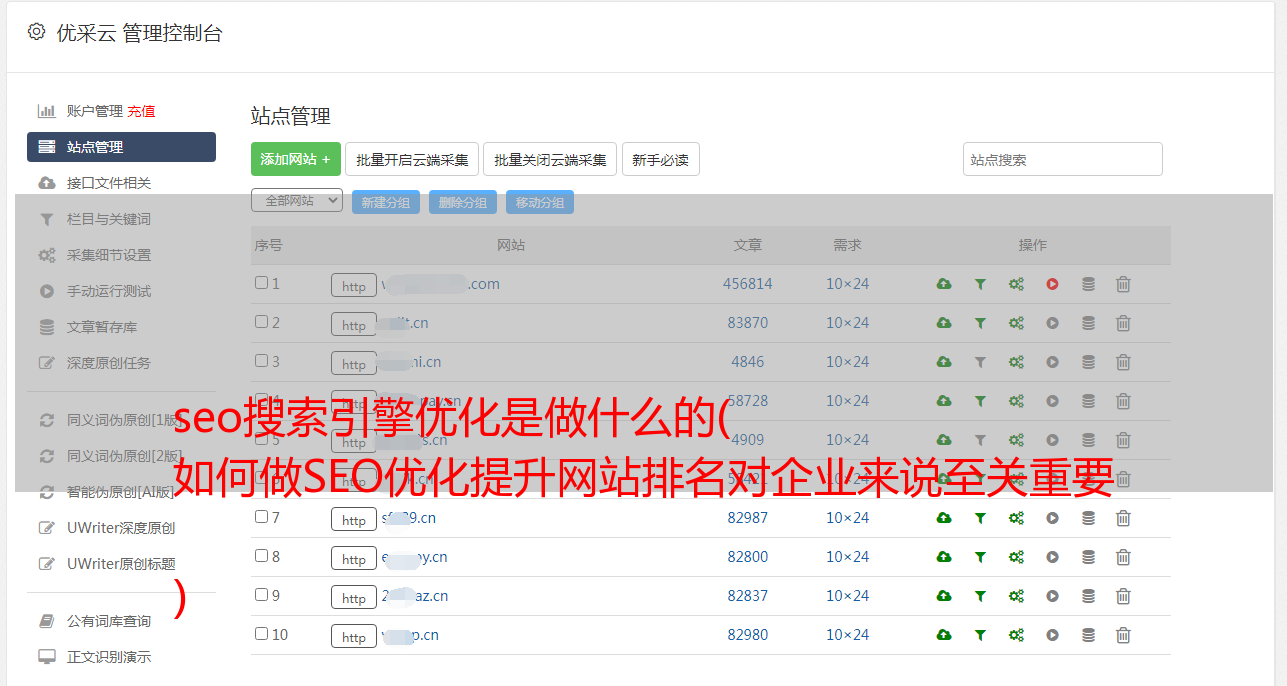Image resolution: width=1287 pixels, height=686 pixels.
Task: Click the gears icon in row 9
Action: pyautogui.click(x=1016, y=596)
